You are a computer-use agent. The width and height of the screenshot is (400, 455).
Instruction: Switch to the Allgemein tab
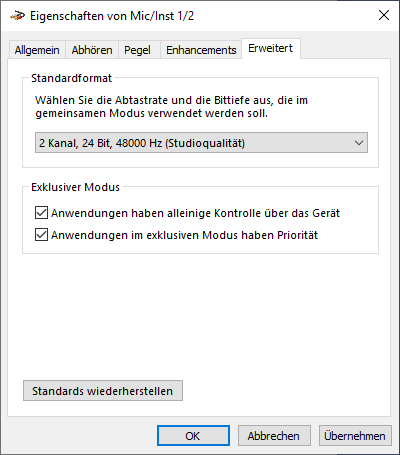click(x=37, y=50)
